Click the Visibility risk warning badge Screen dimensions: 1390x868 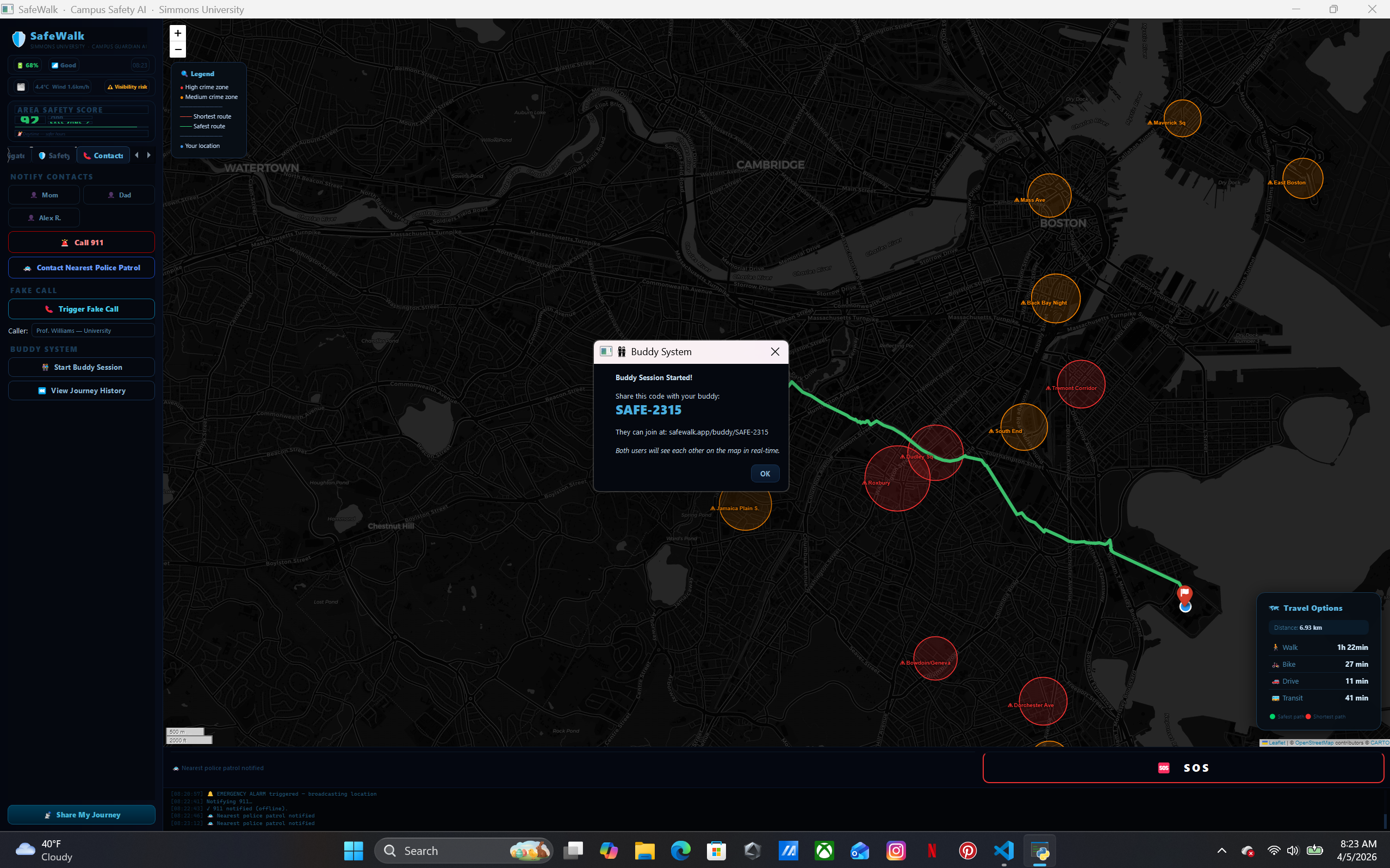tap(127, 86)
